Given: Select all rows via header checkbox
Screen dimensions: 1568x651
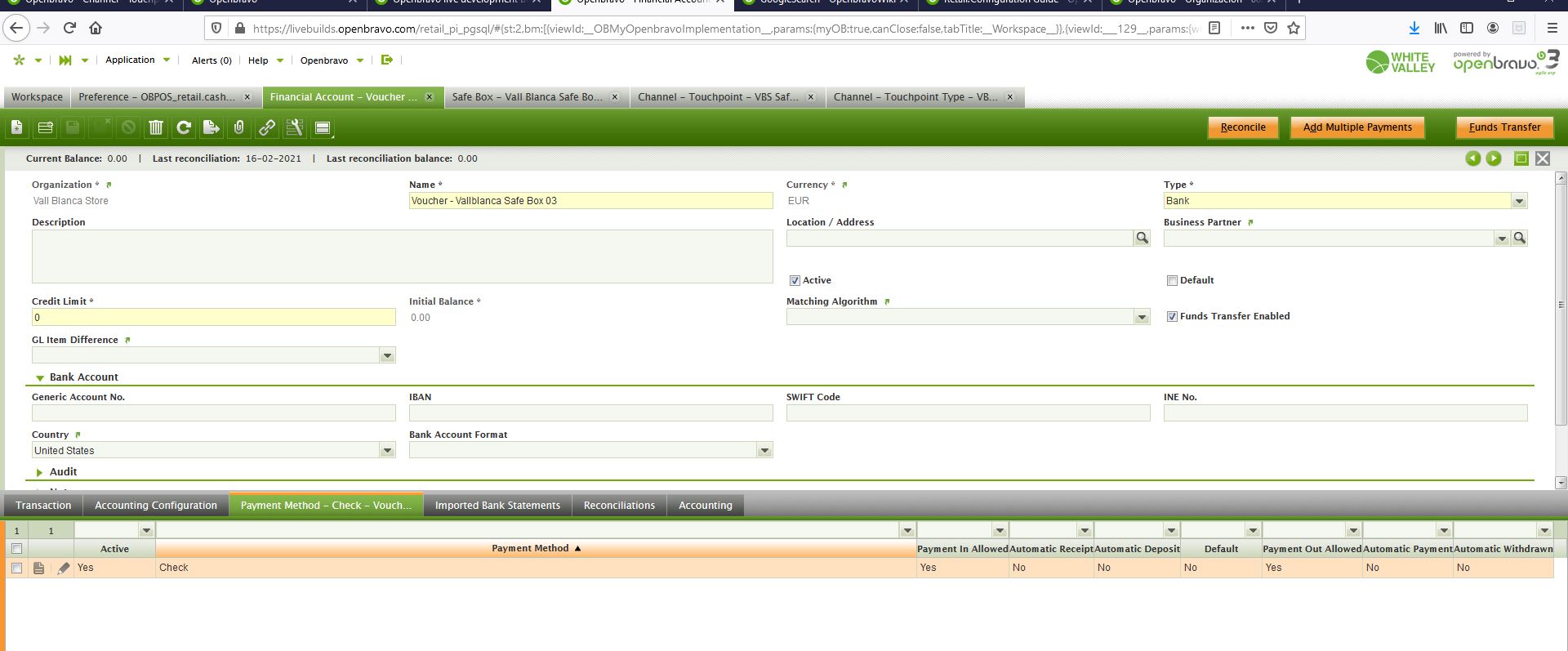Looking at the screenshot, I should point(16,549).
